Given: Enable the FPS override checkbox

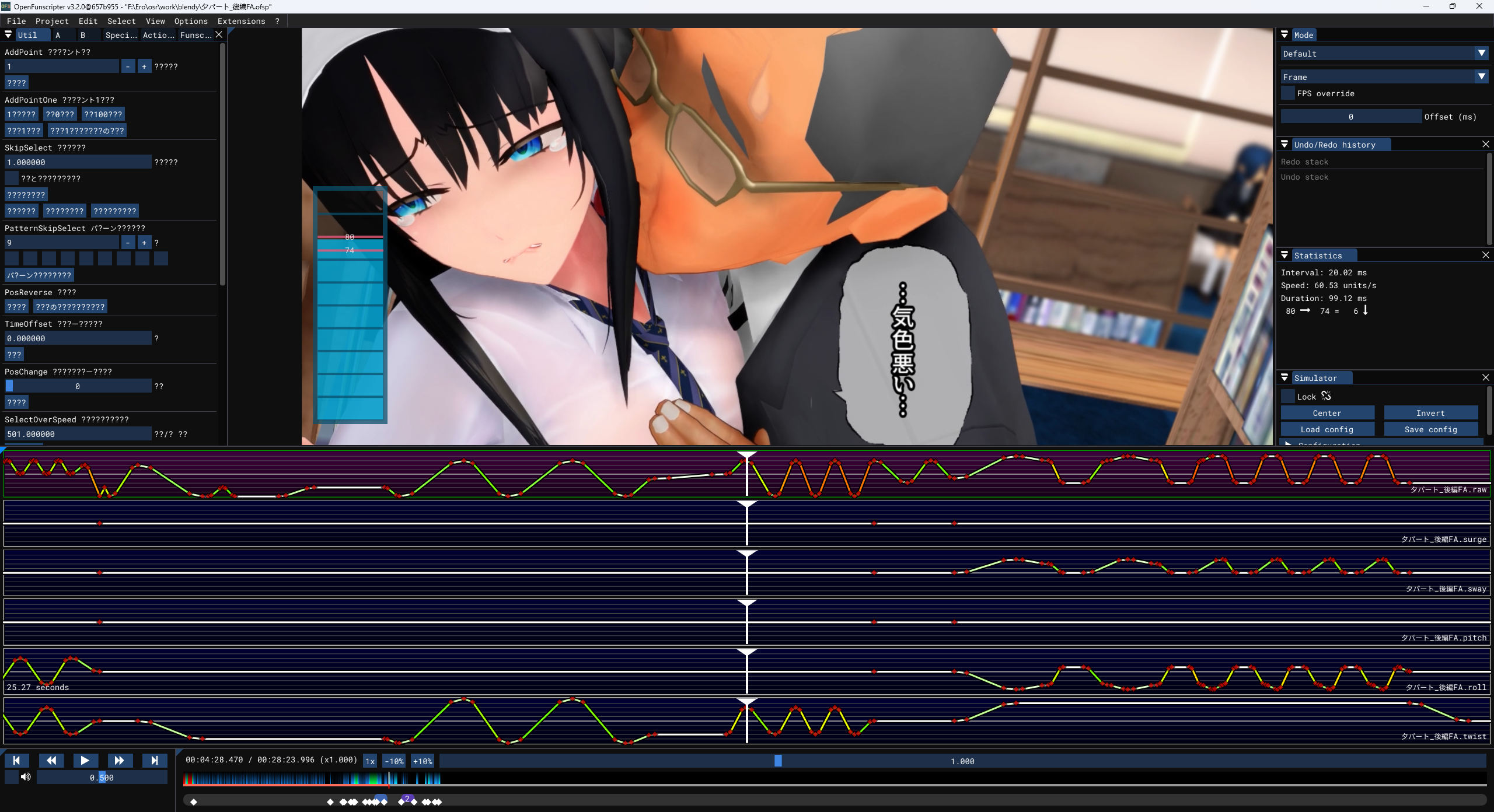Looking at the screenshot, I should [x=1287, y=93].
